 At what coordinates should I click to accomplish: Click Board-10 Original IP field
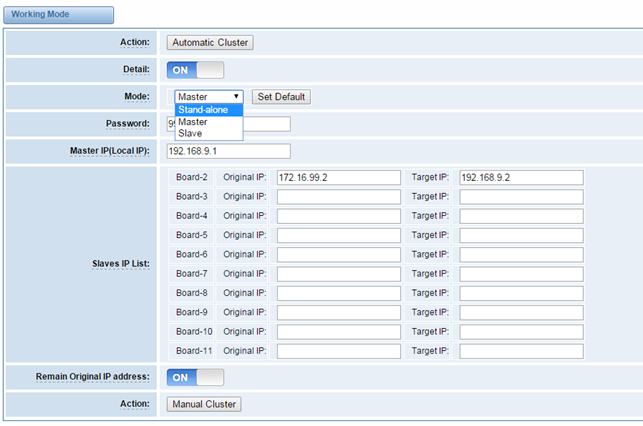pyautogui.click(x=339, y=332)
